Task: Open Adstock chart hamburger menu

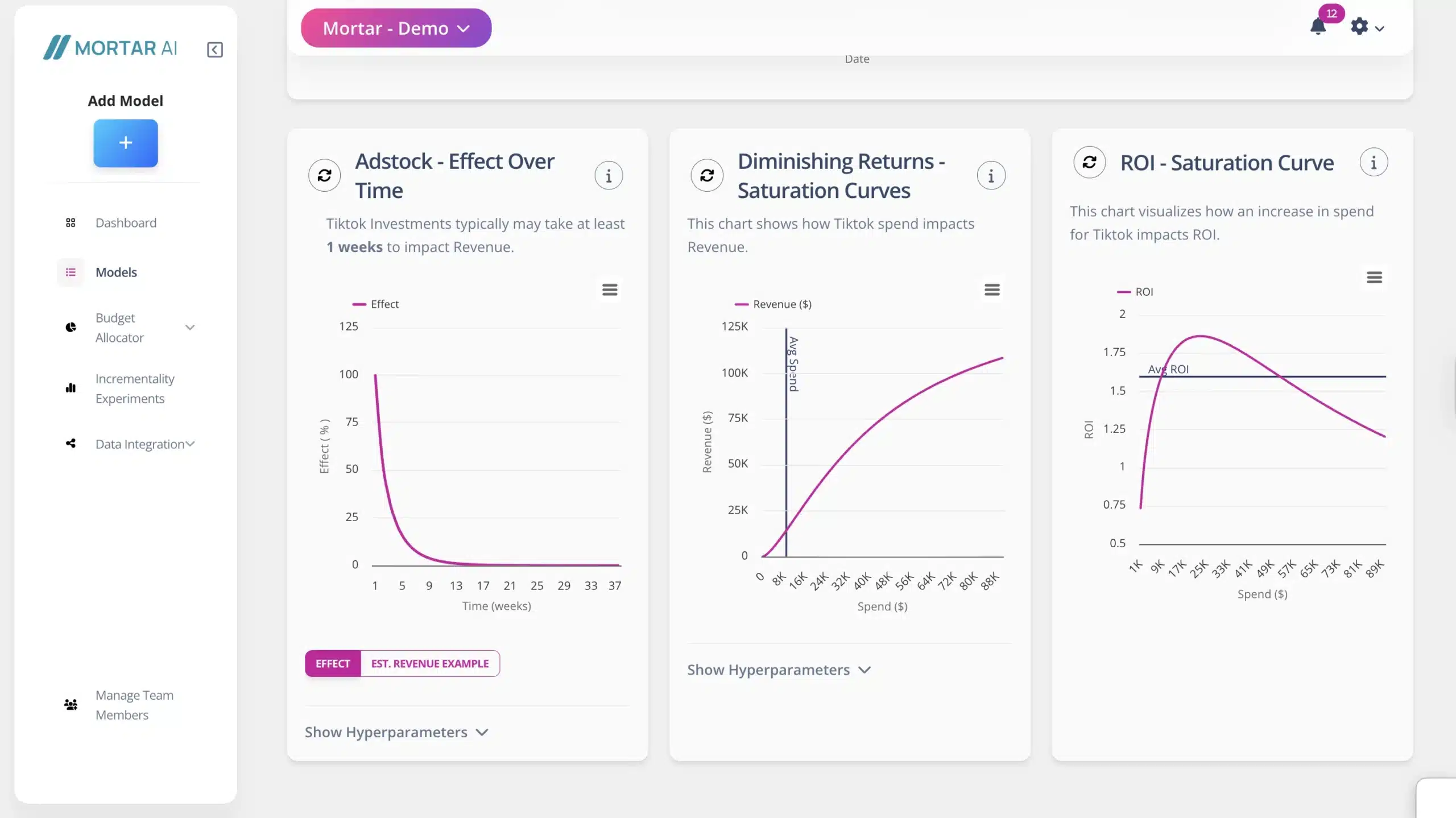Action: point(610,290)
